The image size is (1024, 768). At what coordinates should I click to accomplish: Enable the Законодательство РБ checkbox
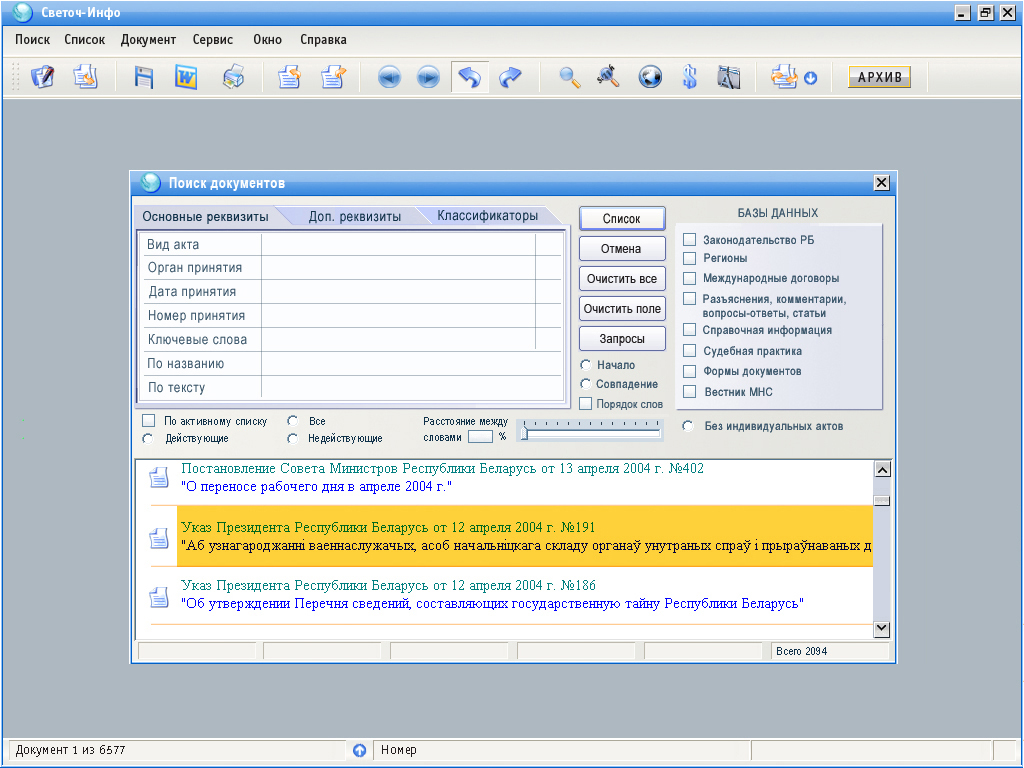coord(690,240)
